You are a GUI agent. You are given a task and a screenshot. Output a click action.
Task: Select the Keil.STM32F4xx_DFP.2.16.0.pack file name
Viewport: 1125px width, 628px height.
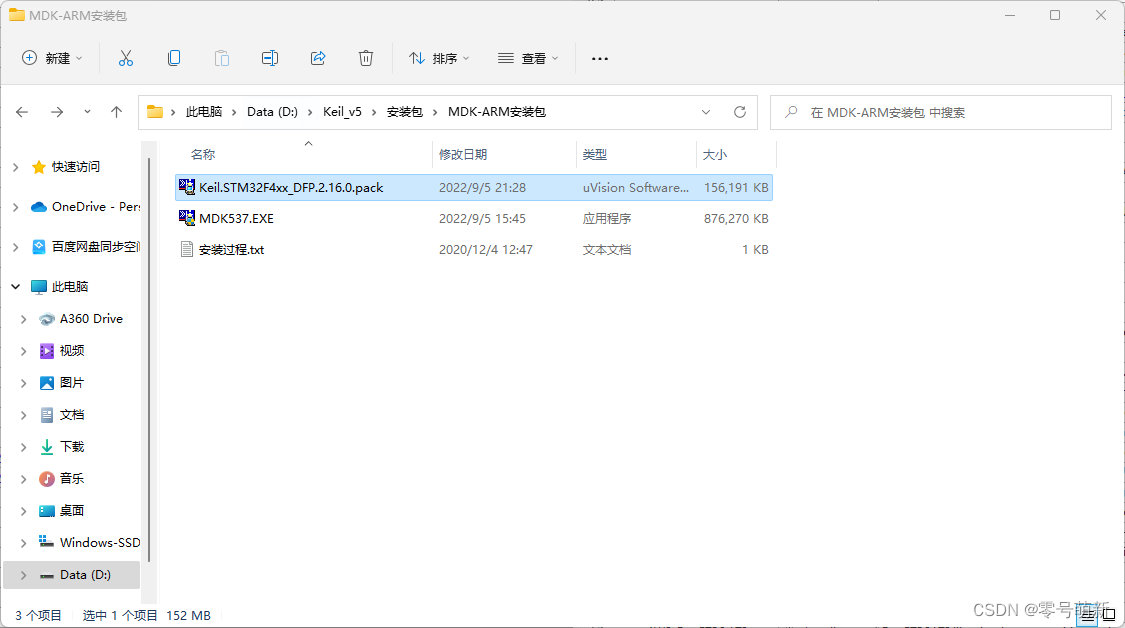291,187
